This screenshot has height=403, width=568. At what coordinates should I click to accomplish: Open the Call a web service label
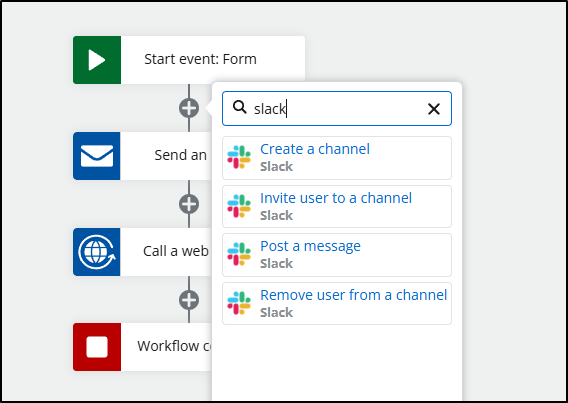(x=176, y=251)
